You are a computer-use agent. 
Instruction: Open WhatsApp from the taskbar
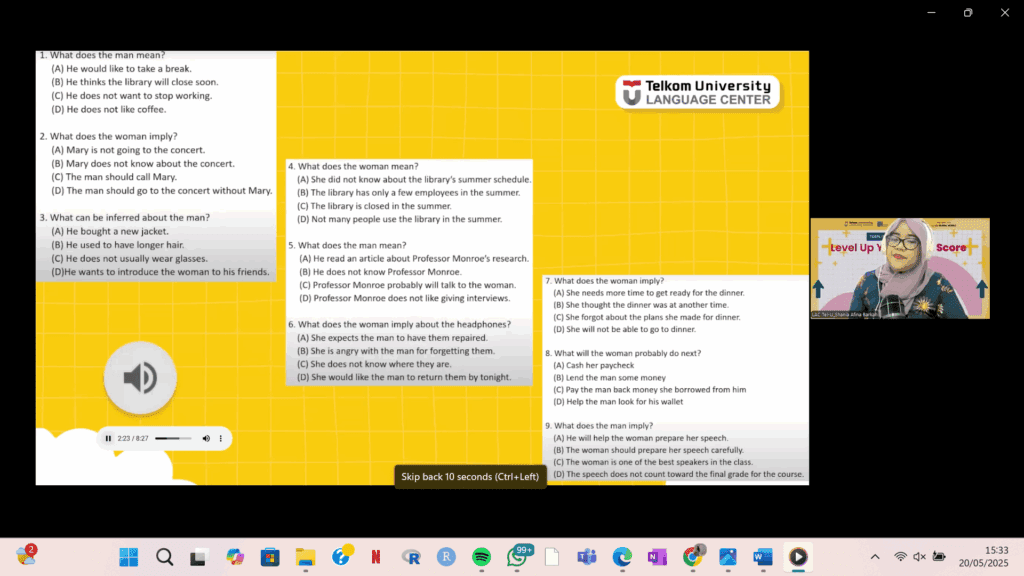click(x=517, y=557)
